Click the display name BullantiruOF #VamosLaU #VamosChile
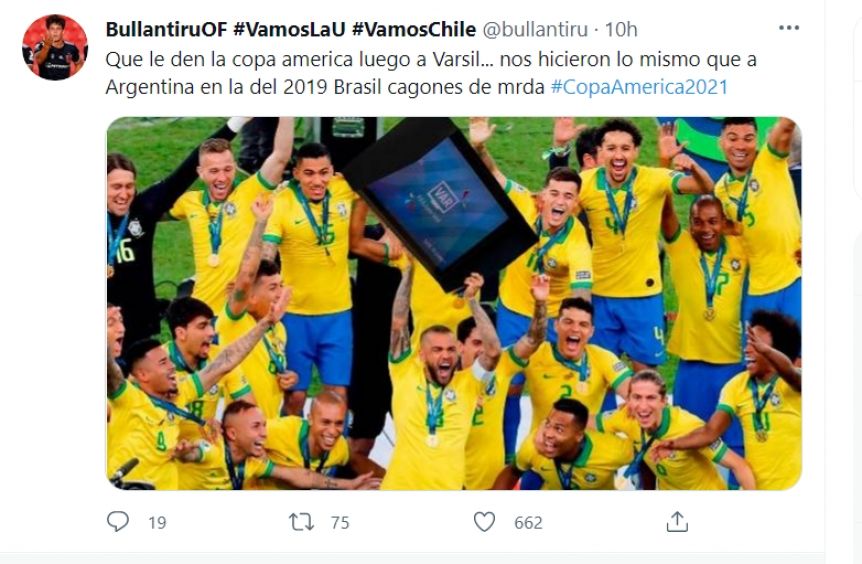 (x=291, y=29)
